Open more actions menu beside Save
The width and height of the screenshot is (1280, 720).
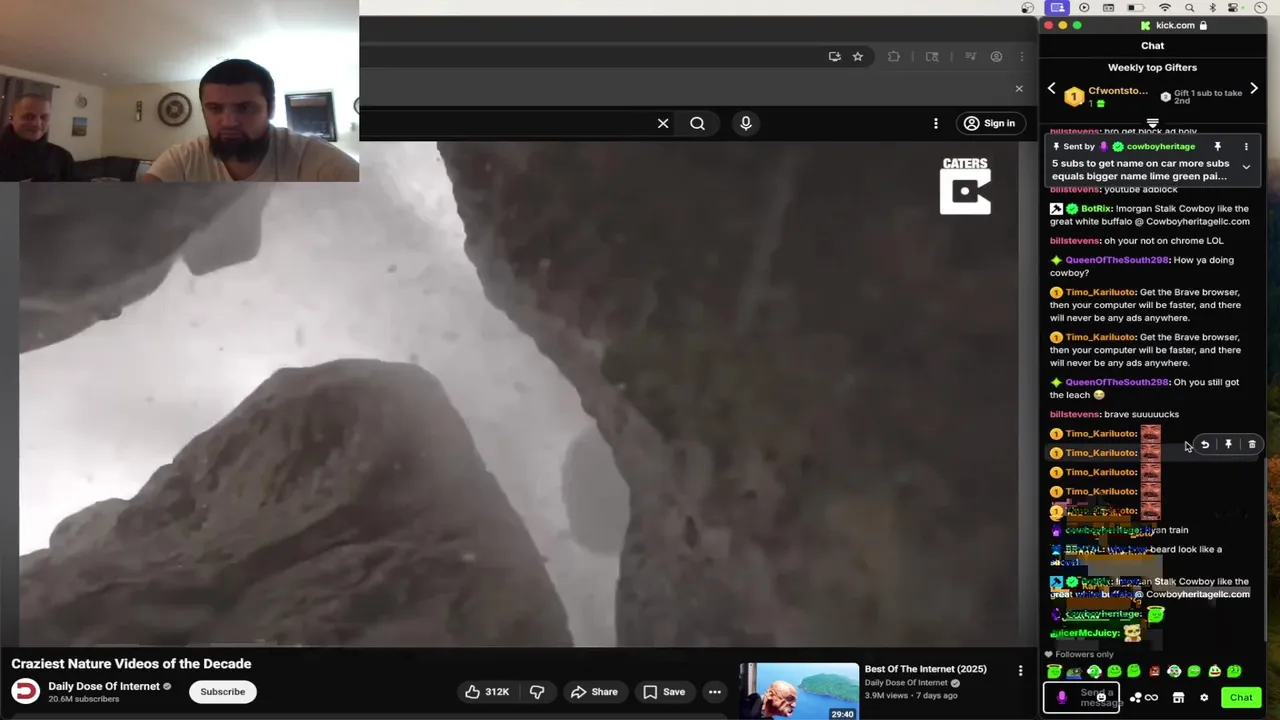[715, 692]
